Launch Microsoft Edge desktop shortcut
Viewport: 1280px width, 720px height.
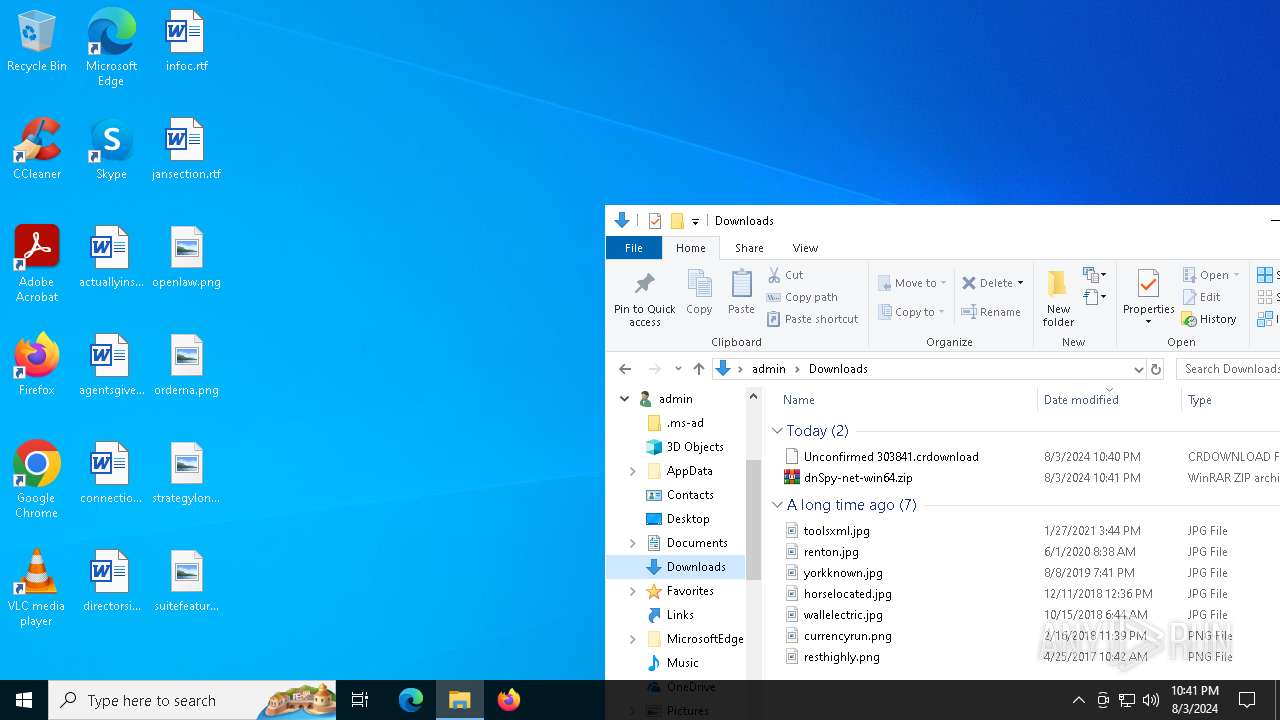[x=111, y=48]
